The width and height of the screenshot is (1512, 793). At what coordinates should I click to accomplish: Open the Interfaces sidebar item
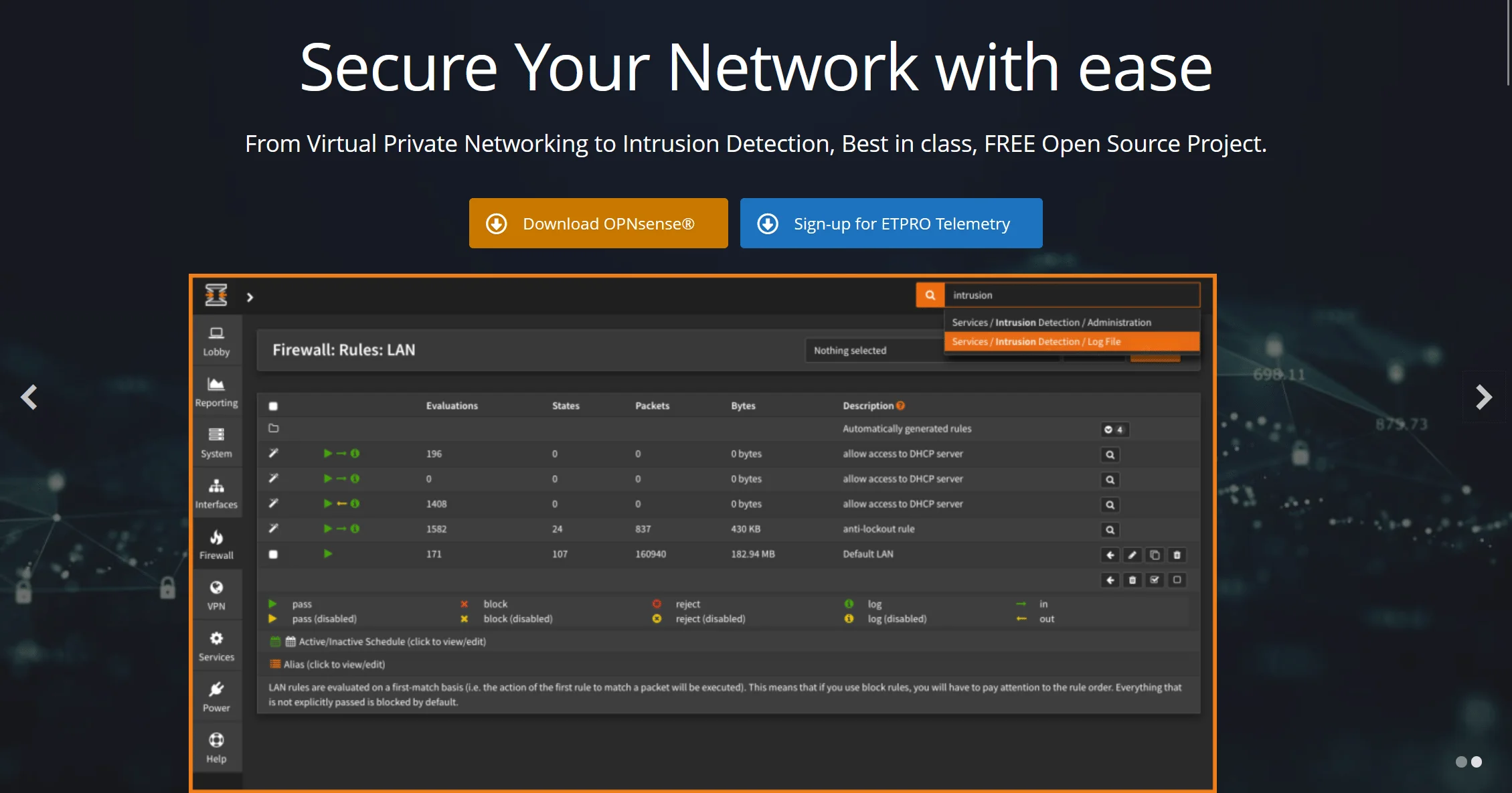pyautogui.click(x=216, y=494)
